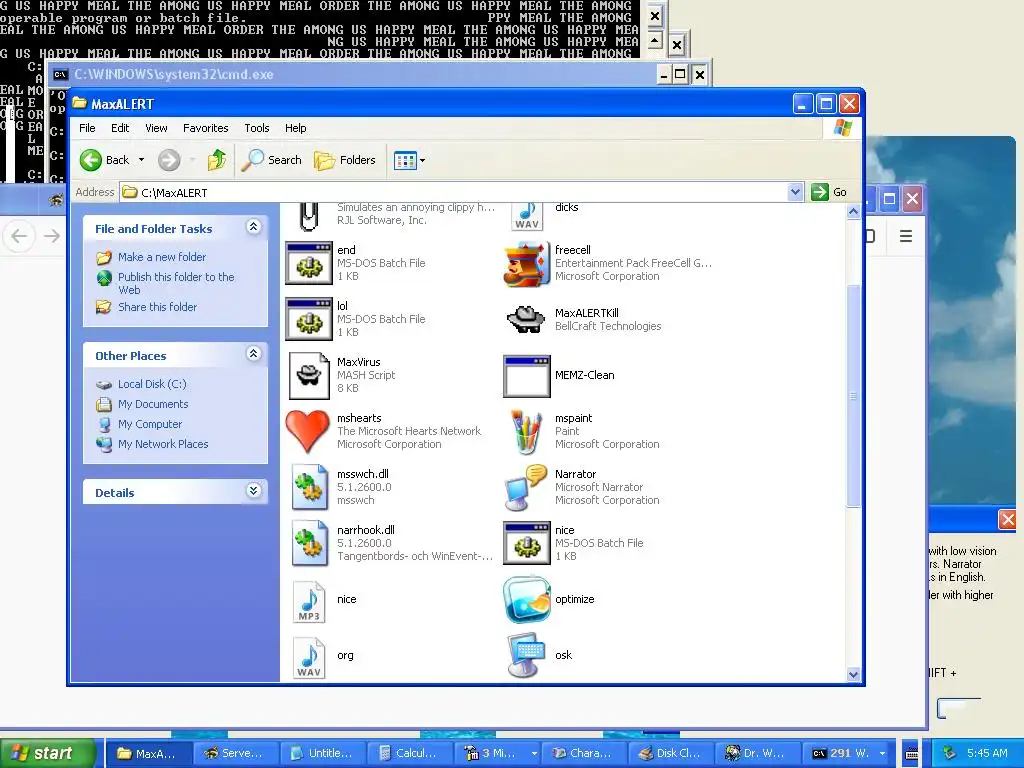Viewport: 1024px width, 768px height.
Task: Switch to Untitle... taskbar button
Action: point(321,753)
